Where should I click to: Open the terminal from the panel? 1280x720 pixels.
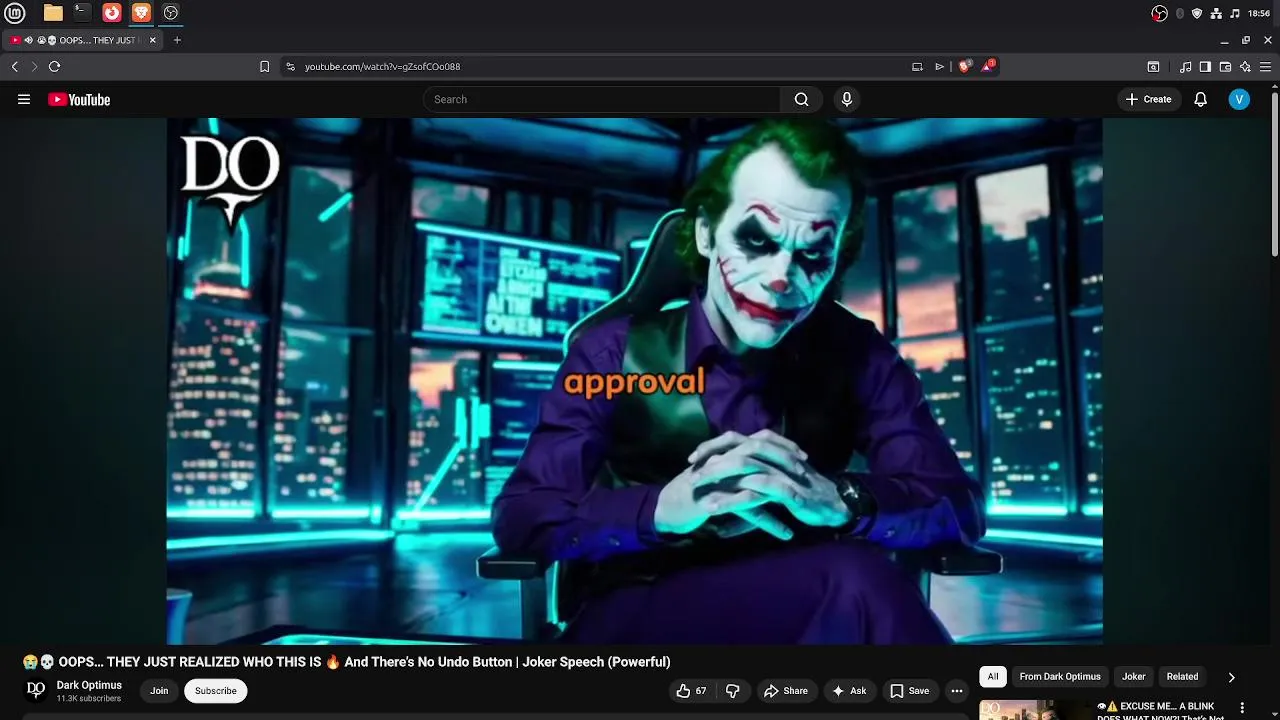pos(82,13)
